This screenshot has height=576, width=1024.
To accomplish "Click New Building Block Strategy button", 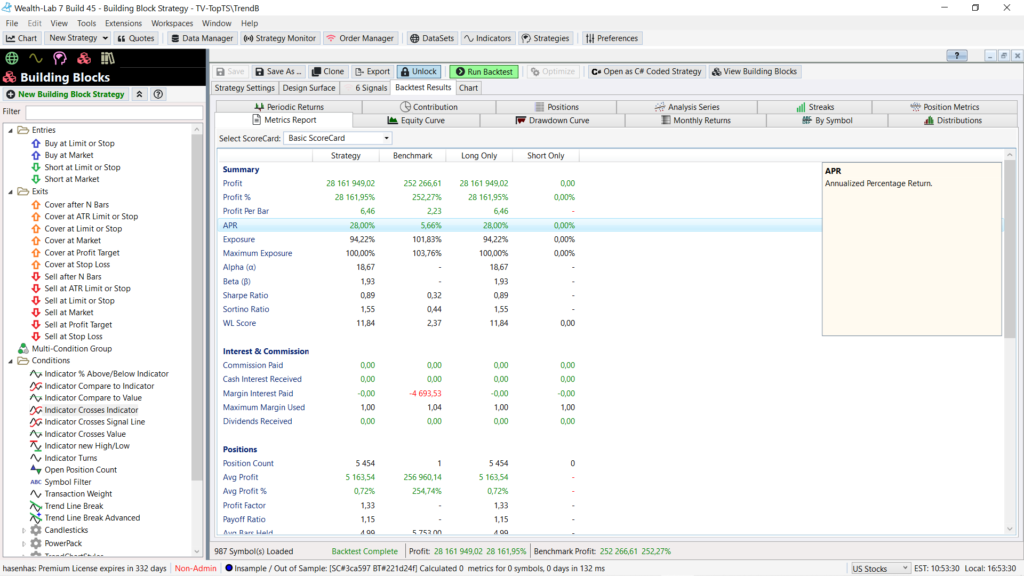I will (x=65, y=94).
